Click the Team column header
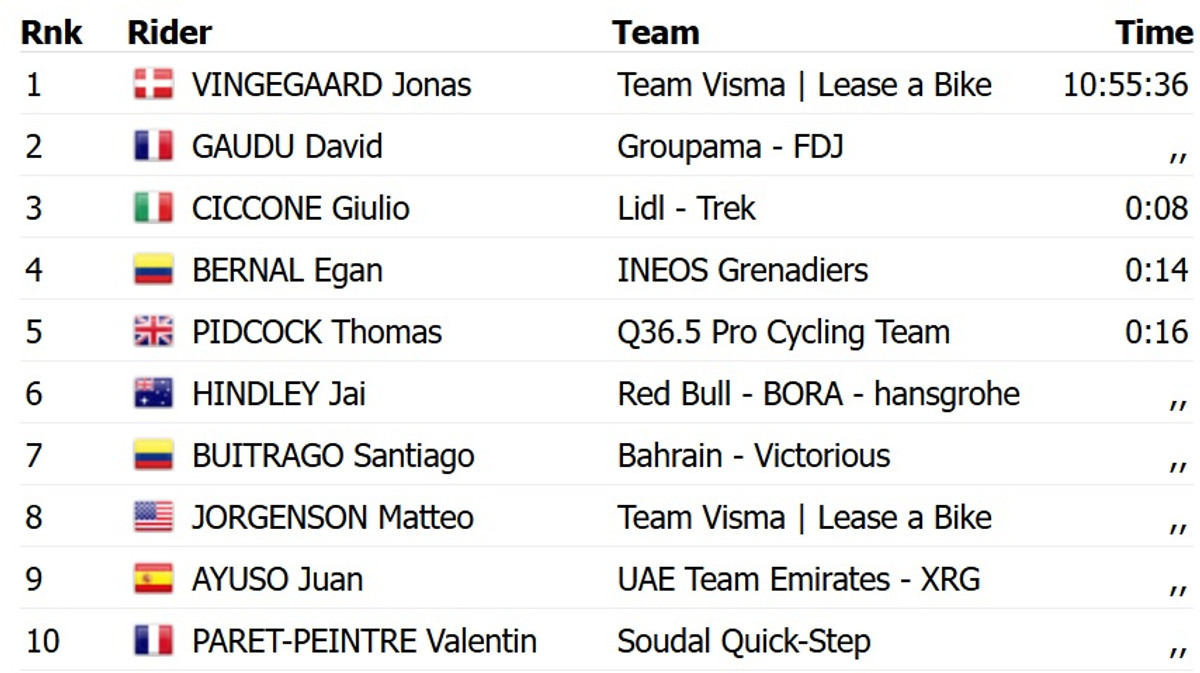 tap(655, 32)
